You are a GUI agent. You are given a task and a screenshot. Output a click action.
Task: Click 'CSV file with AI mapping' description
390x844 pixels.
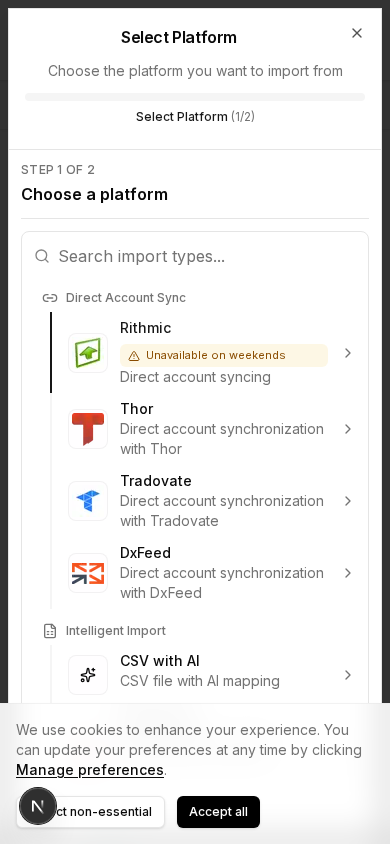(x=200, y=681)
